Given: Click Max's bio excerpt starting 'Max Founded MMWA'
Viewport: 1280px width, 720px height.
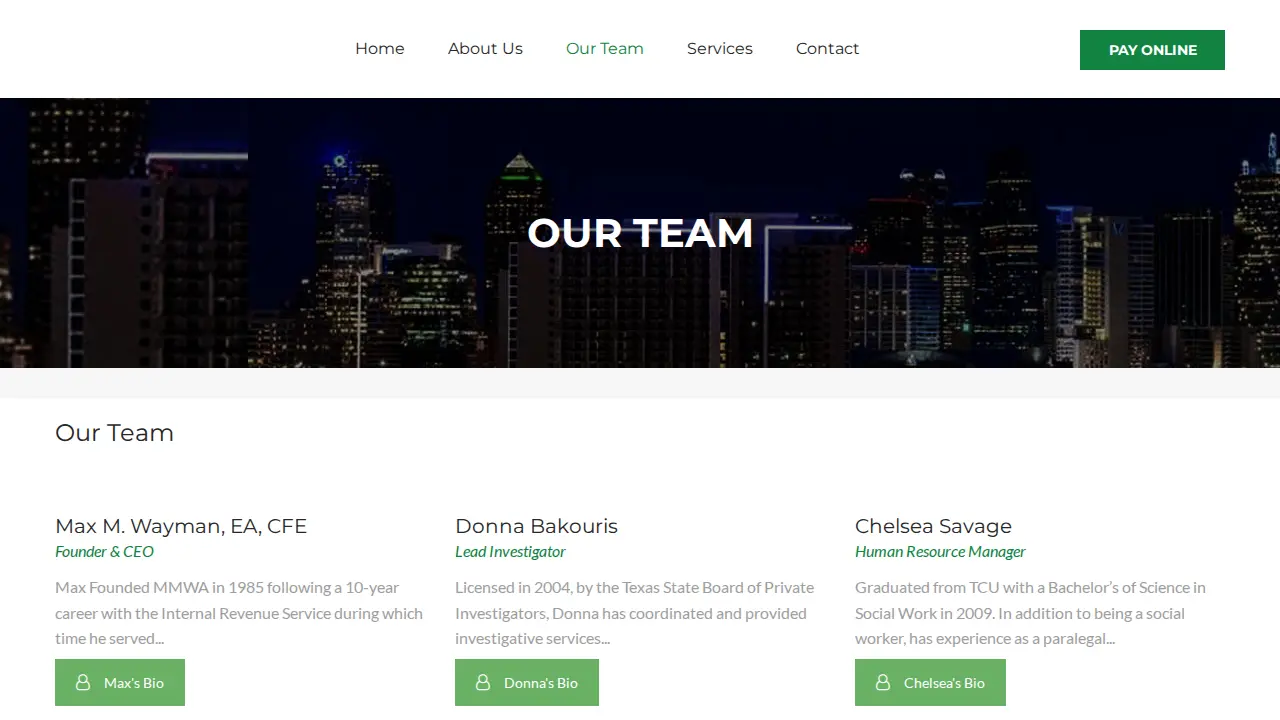Looking at the screenshot, I should 239,613.
